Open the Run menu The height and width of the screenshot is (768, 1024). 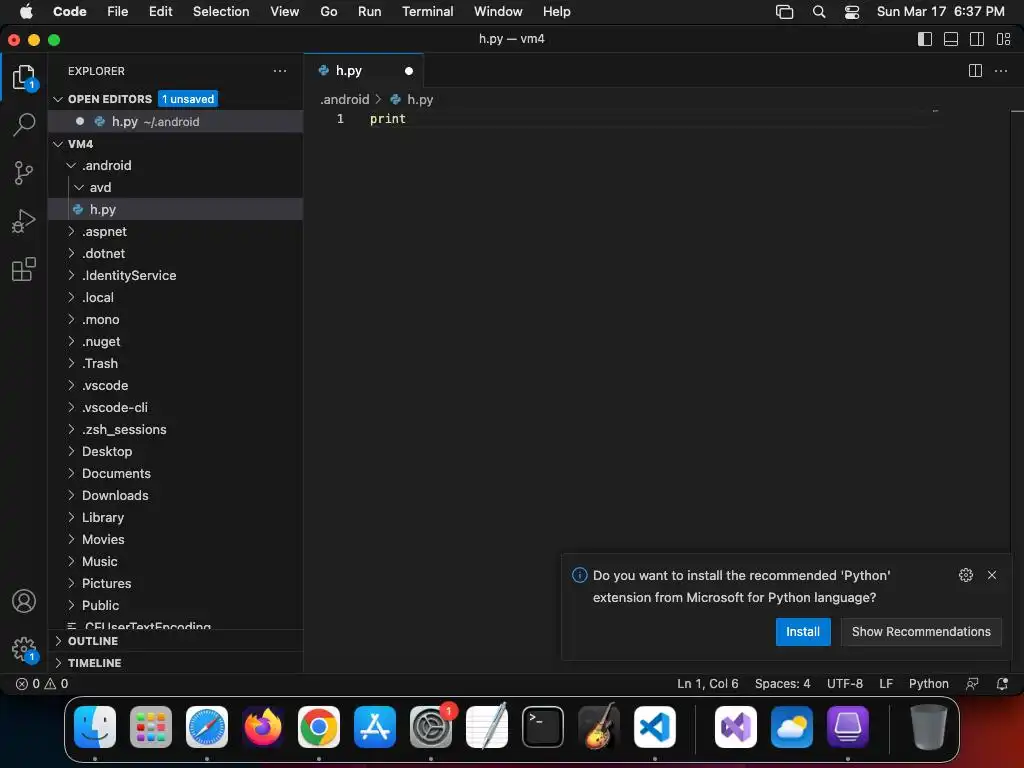[369, 11]
